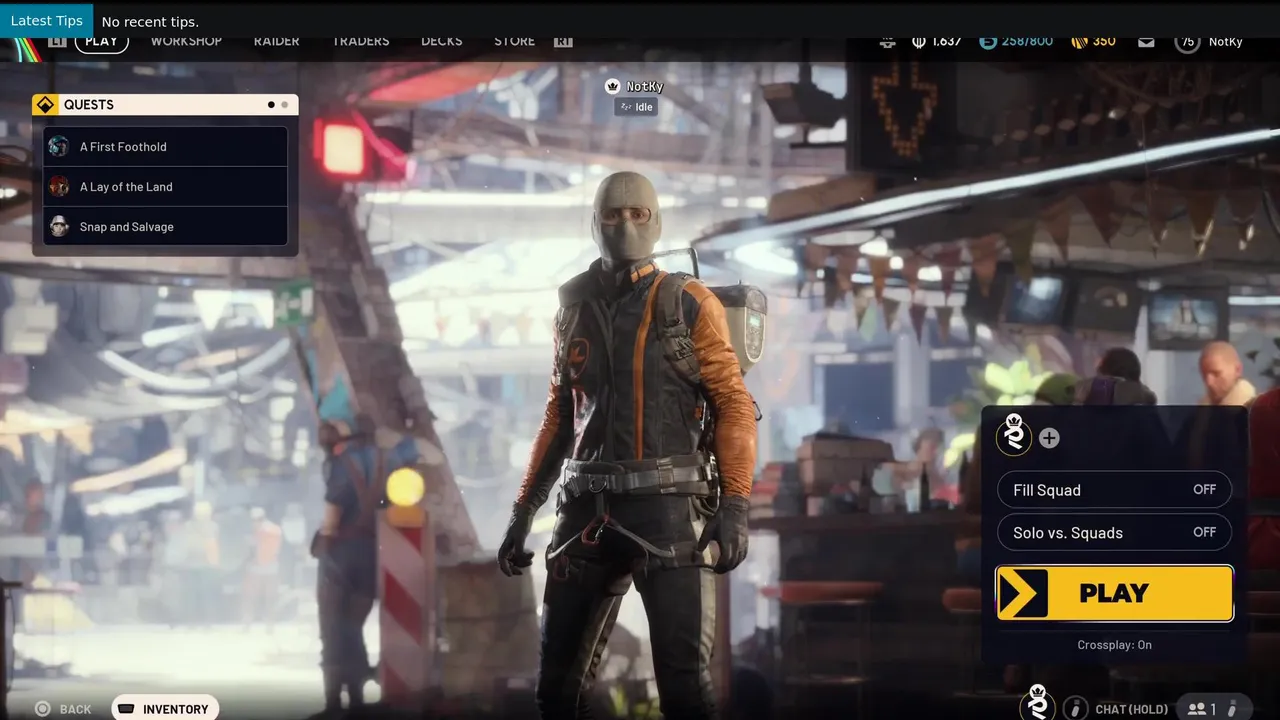Toggle Solo vs. Squads setting

pyautogui.click(x=1114, y=532)
